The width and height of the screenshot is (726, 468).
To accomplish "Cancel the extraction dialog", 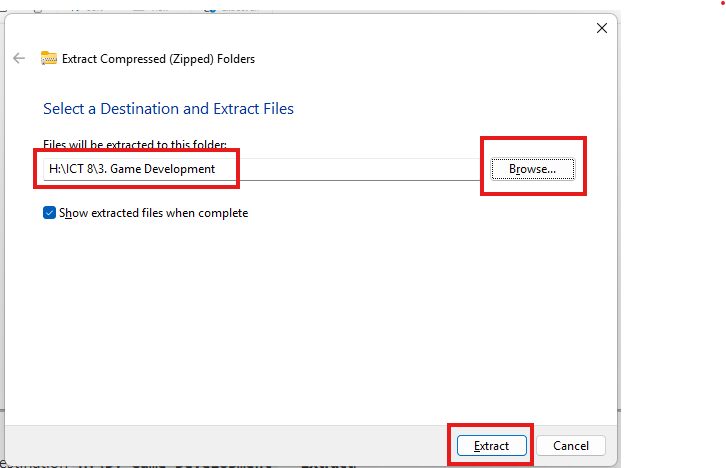I will [570, 446].
